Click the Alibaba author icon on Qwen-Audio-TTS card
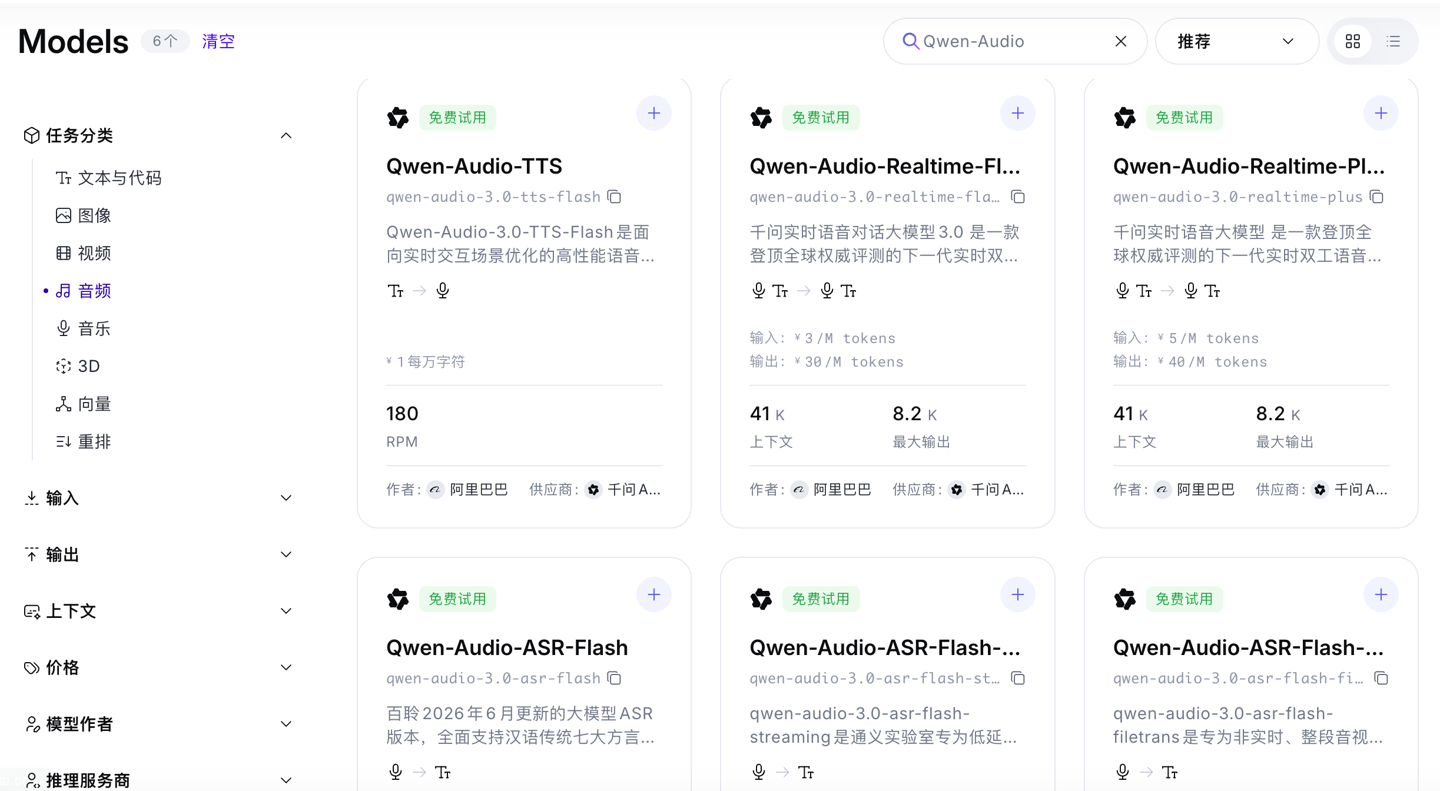The height and width of the screenshot is (791, 1440). click(435, 490)
